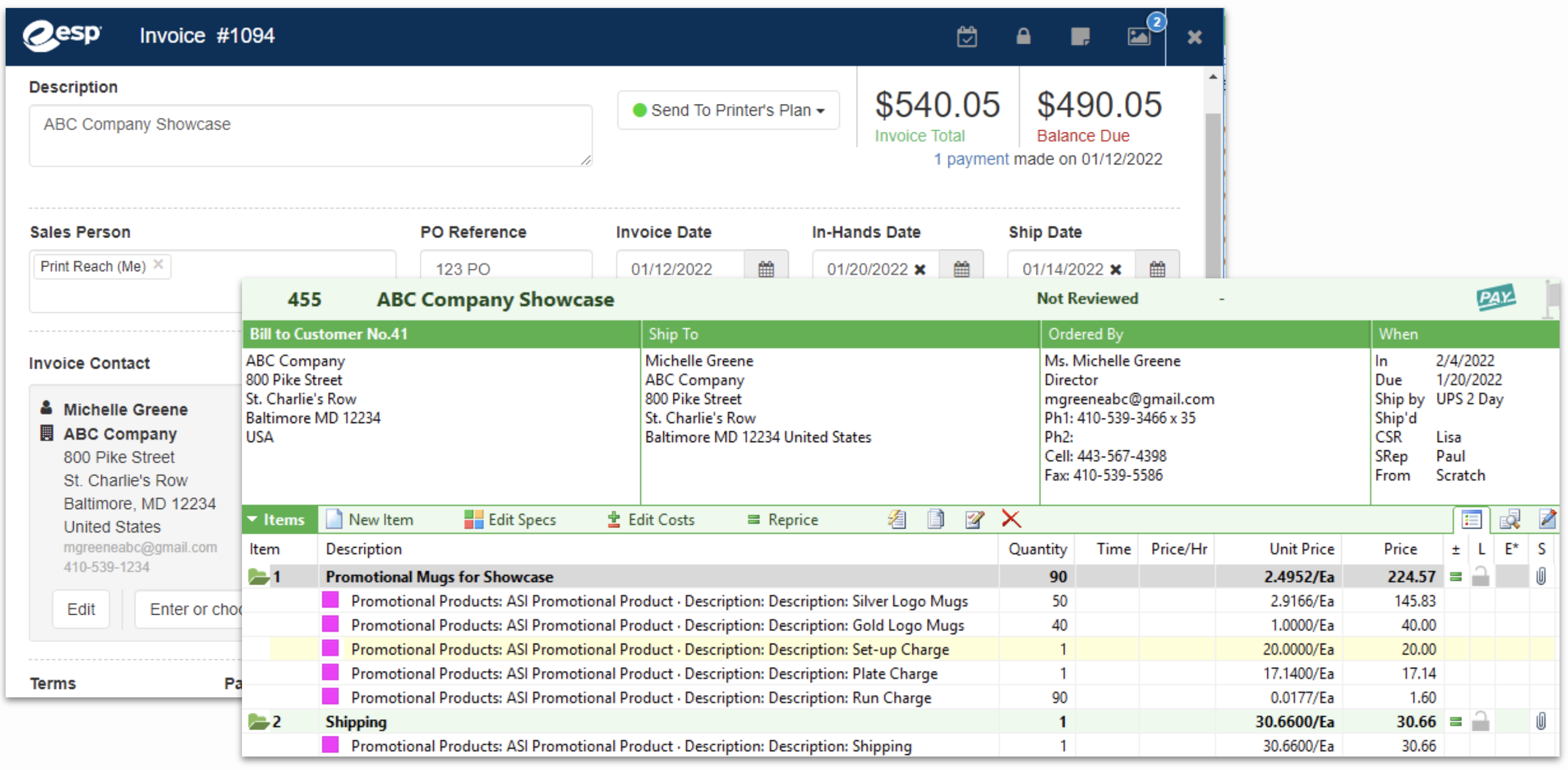
Task: Open the sticky note icon in header
Action: [1080, 36]
